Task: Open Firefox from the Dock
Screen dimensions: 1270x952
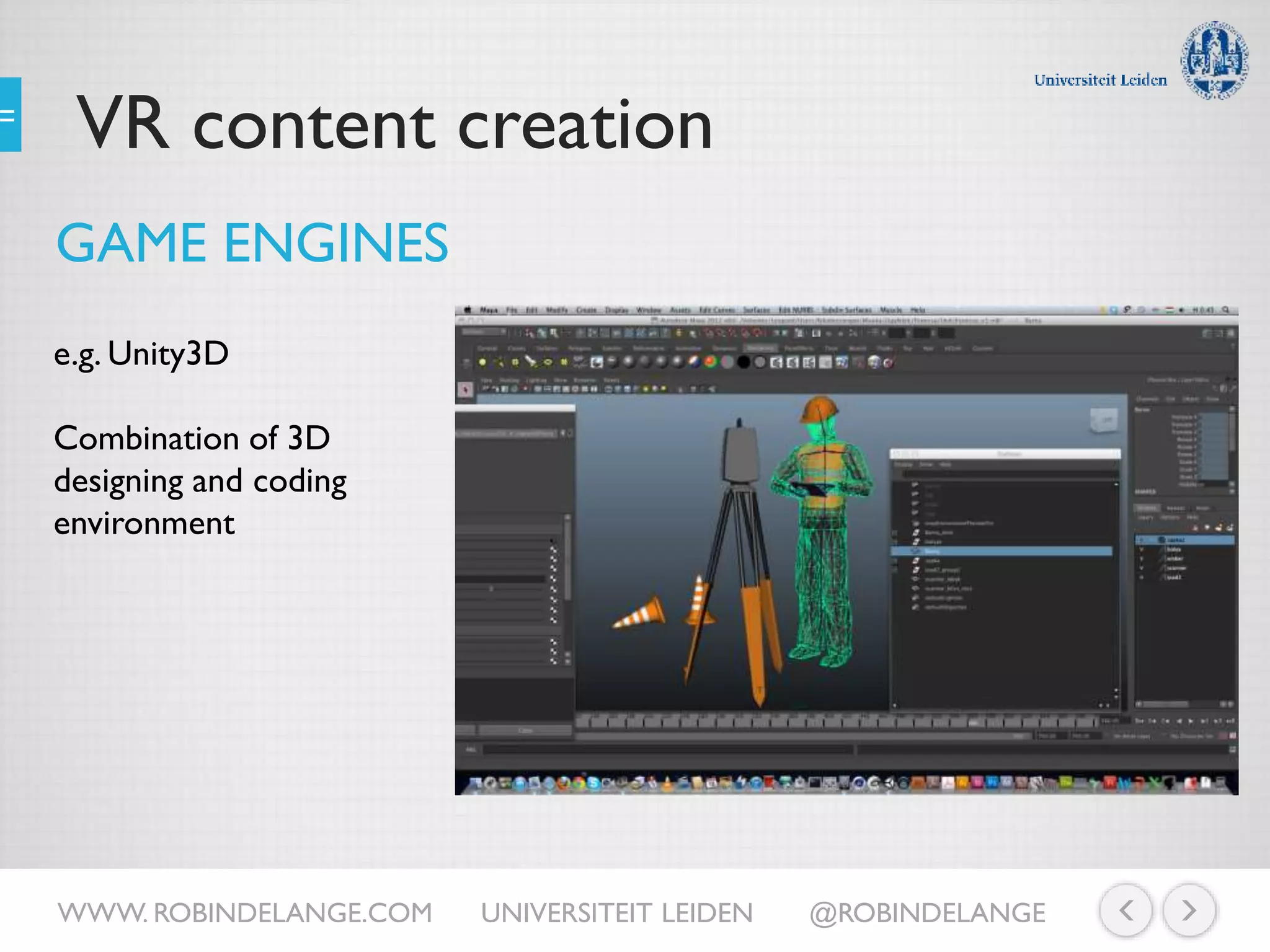Action: (564, 783)
